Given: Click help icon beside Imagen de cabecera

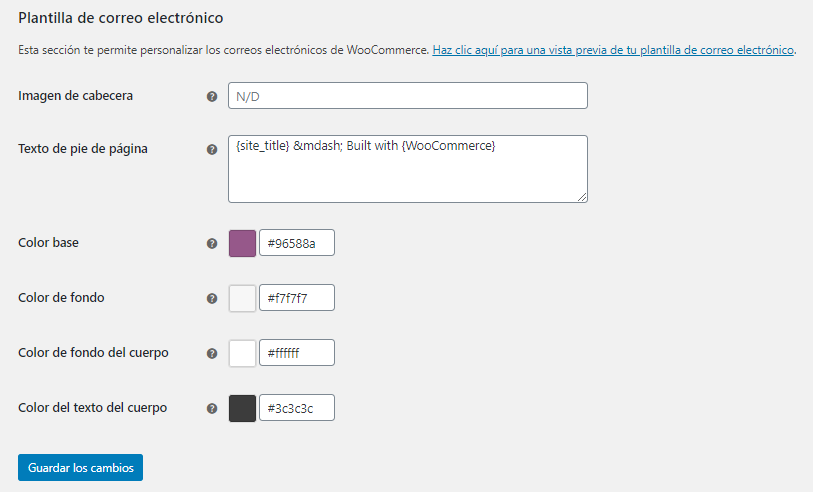Looking at the screenshot, I should click(212, 97).
